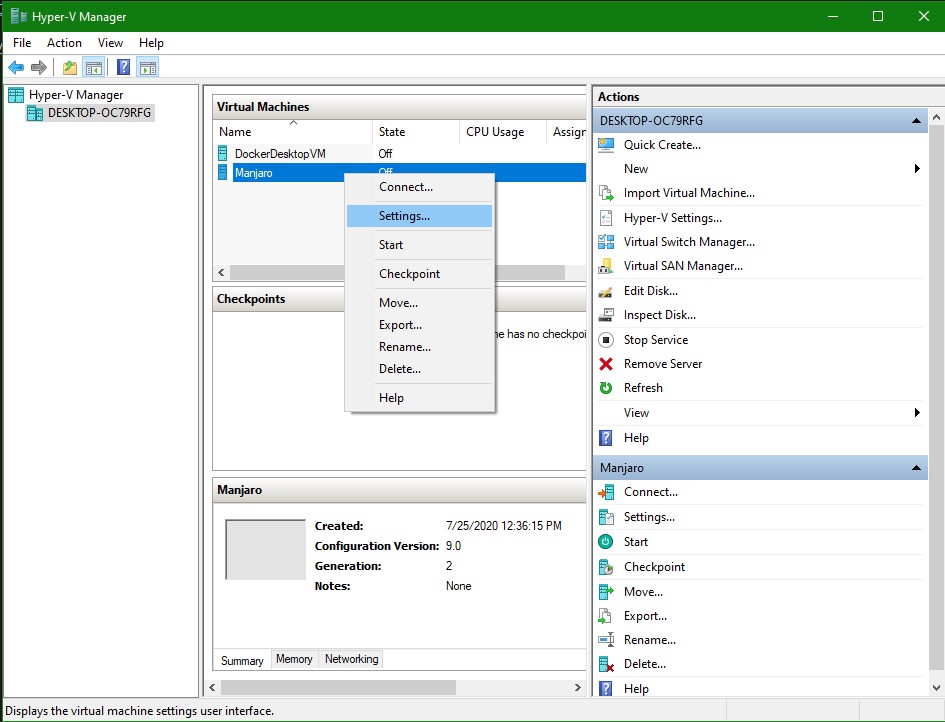Click the Stop Service icon
Screen dimensions: 945x722
[x=606, y=340]
